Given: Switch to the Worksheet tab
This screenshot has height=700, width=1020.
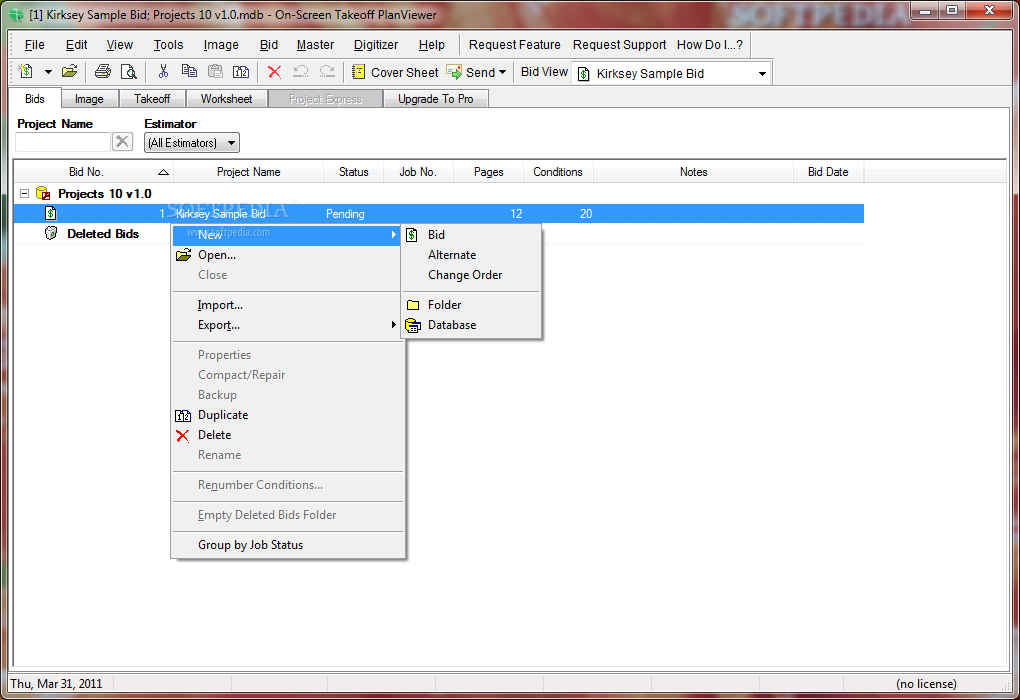Looking at the screenshot, I should (x=226, y=99).
